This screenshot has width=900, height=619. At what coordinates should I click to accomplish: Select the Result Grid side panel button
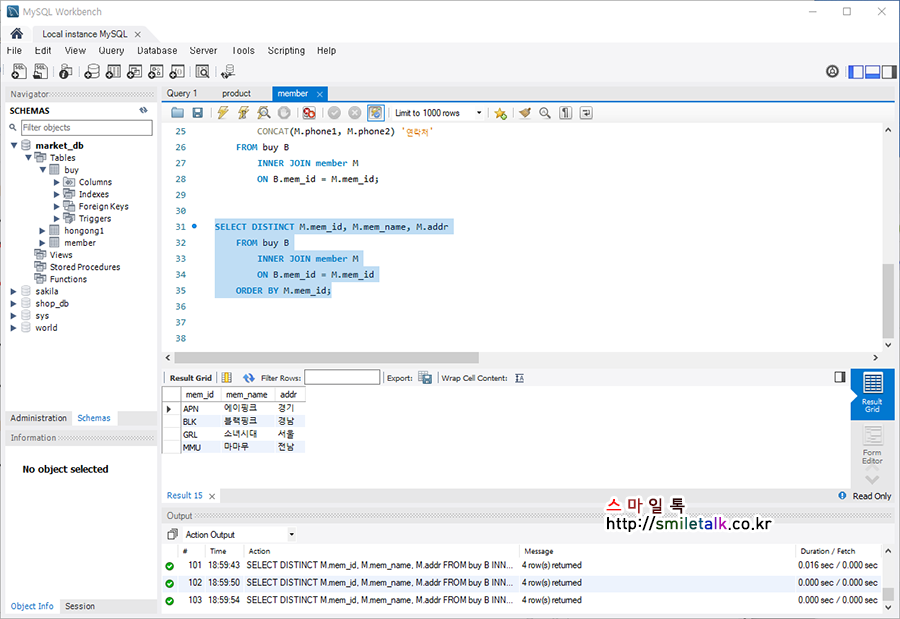coord(872,393)
